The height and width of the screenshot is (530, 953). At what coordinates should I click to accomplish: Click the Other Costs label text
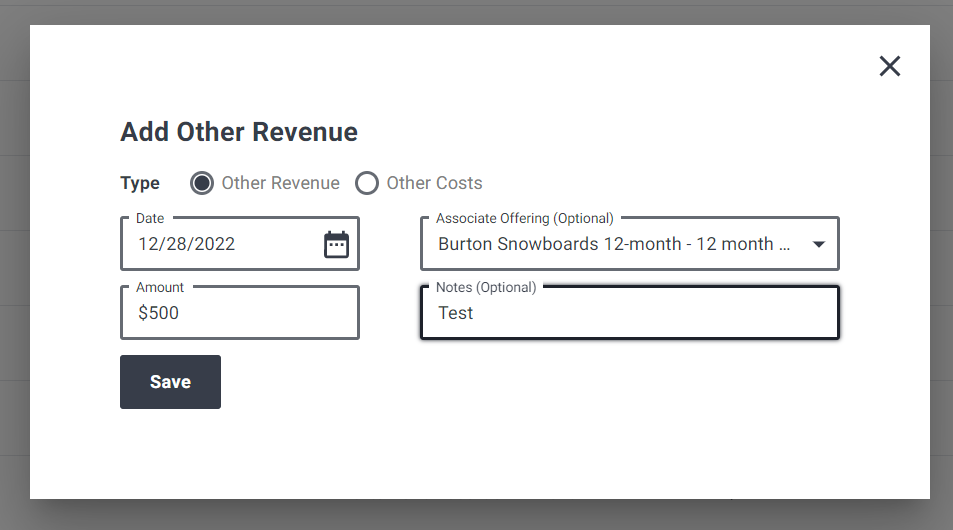[x=435, y=183]
